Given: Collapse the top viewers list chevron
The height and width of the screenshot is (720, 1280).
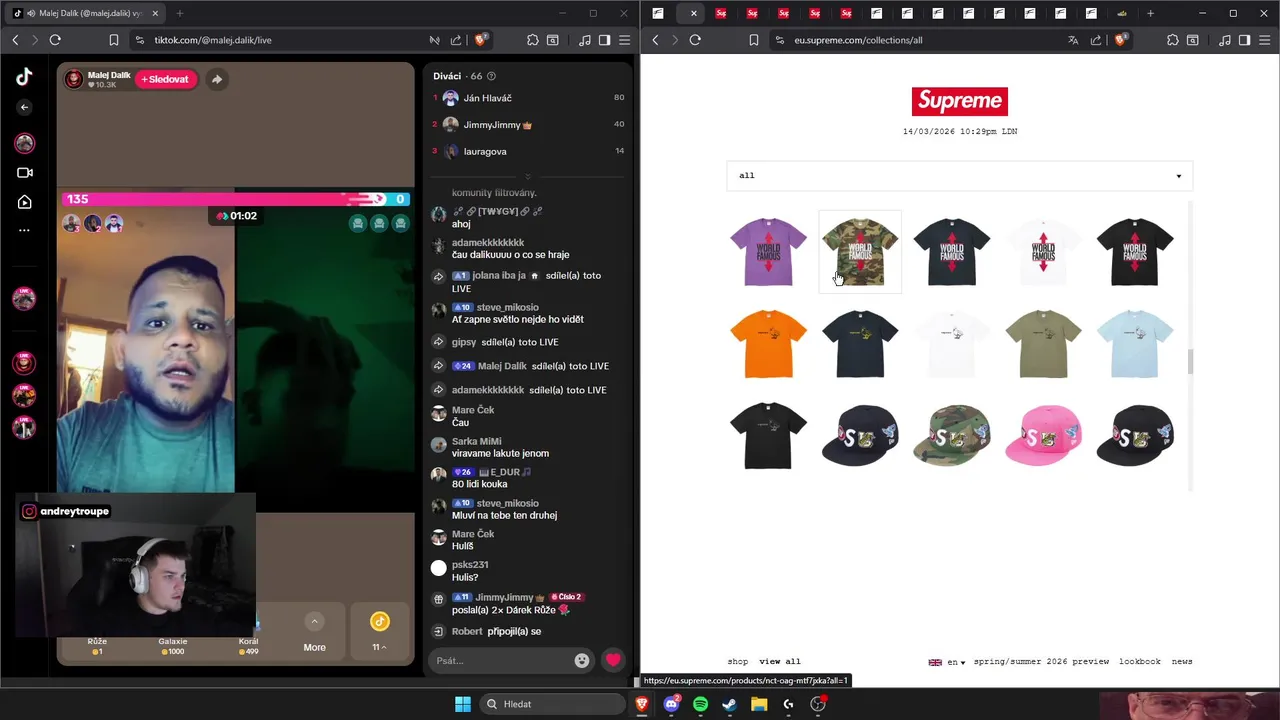Looking at the screenshot, I should 528,177.
